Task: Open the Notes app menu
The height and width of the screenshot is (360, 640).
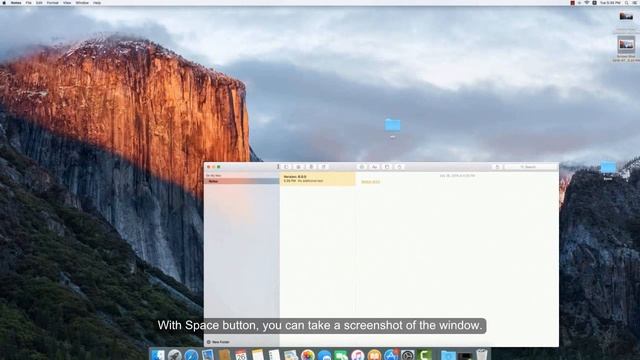Action: [x=16, y=2]
